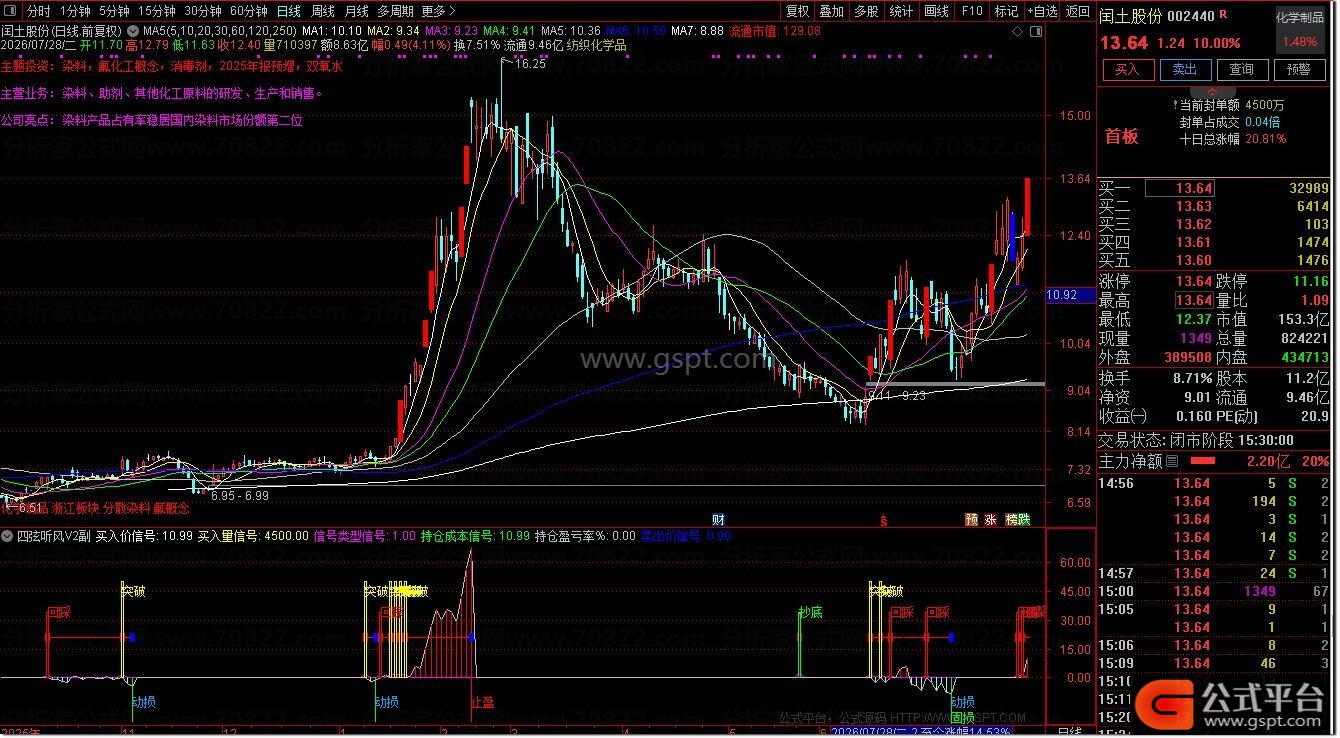Viewport: 1340px width, 738px height.
Task: Click the 15:00 trade row with volume 1349
Action: point(1215,591)
